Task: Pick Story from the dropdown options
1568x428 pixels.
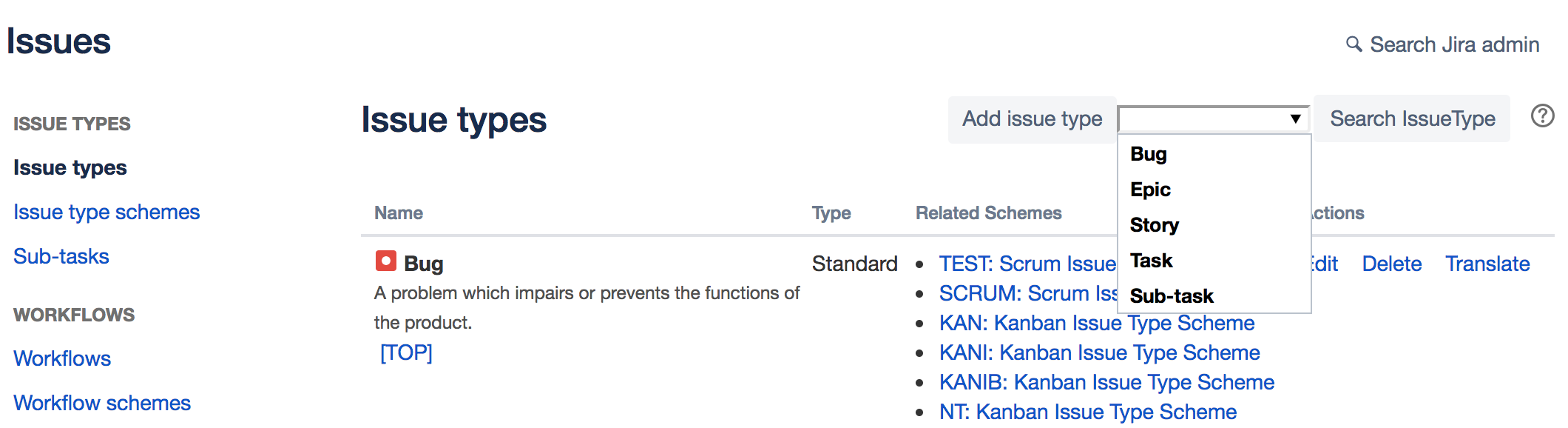Action: tap(1154, 225)
